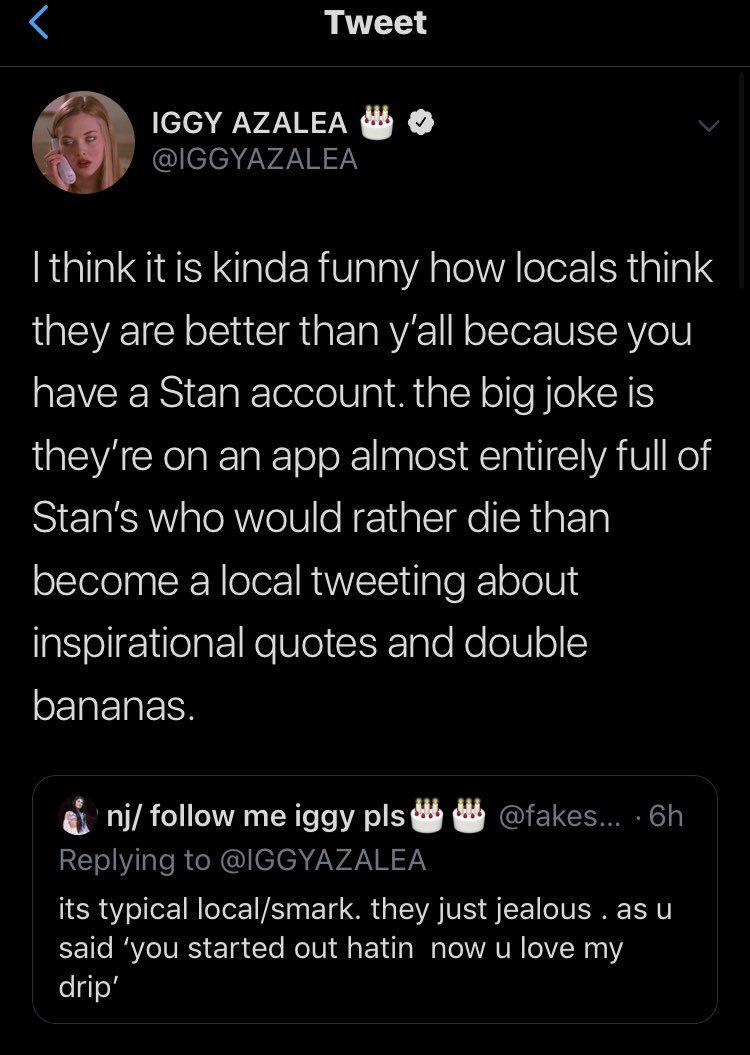
Task: Expand tweet options with the down chevron
Action: 708,126
